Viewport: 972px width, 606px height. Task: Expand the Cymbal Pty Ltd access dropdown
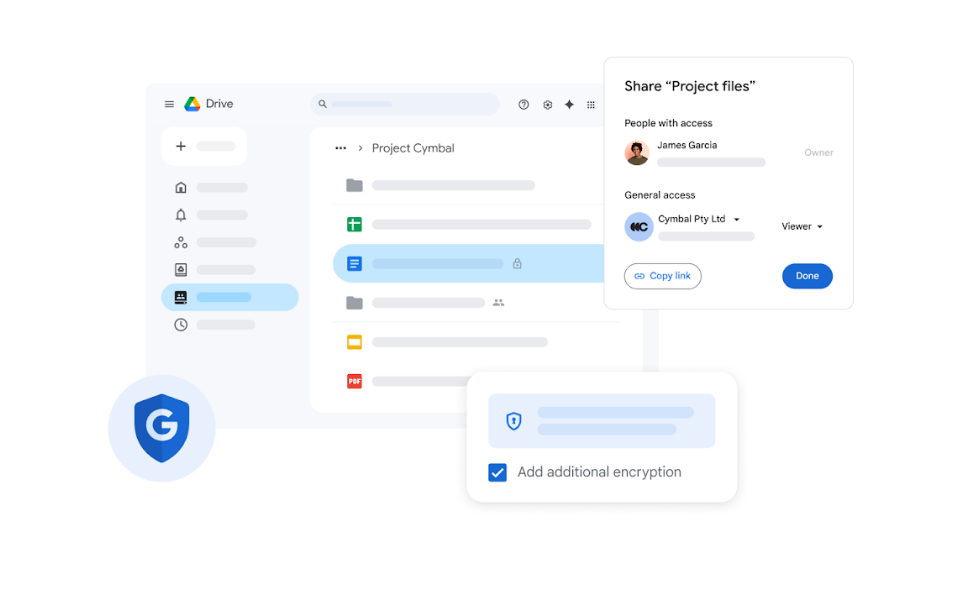click(x=737, y=219)
